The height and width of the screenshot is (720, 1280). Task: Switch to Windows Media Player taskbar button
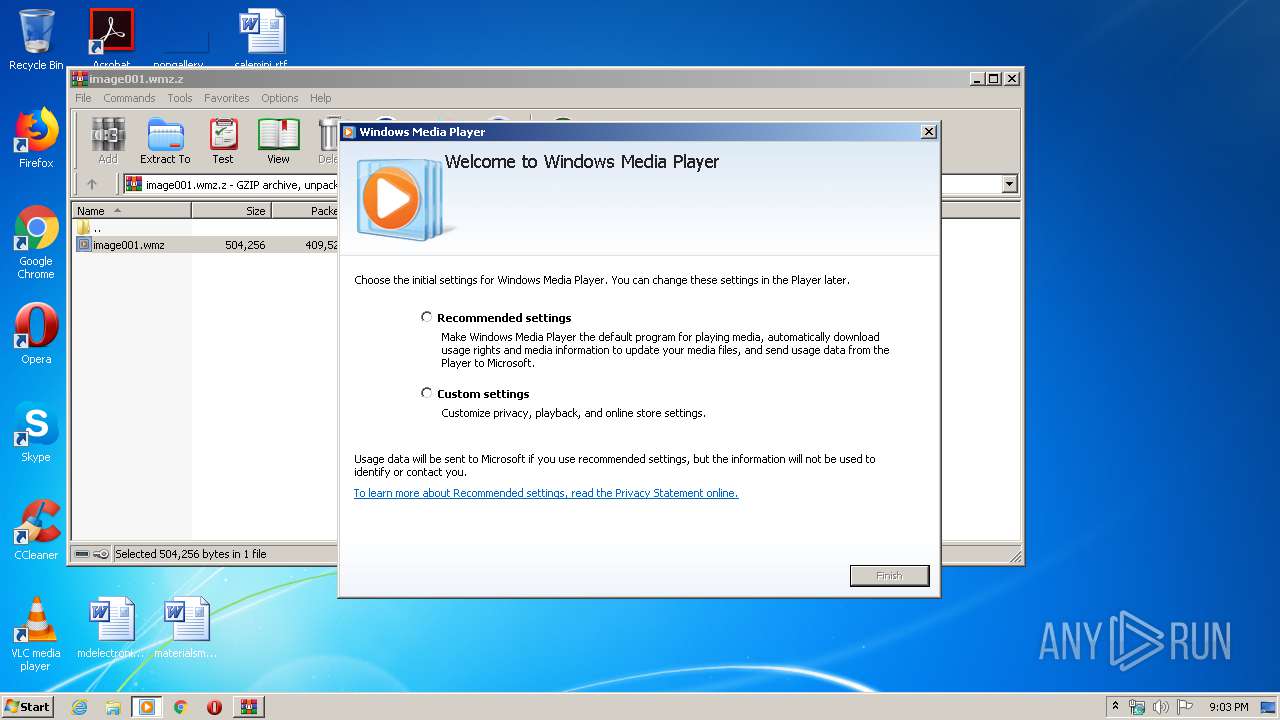pyautogui.click(x=147, y=707)
